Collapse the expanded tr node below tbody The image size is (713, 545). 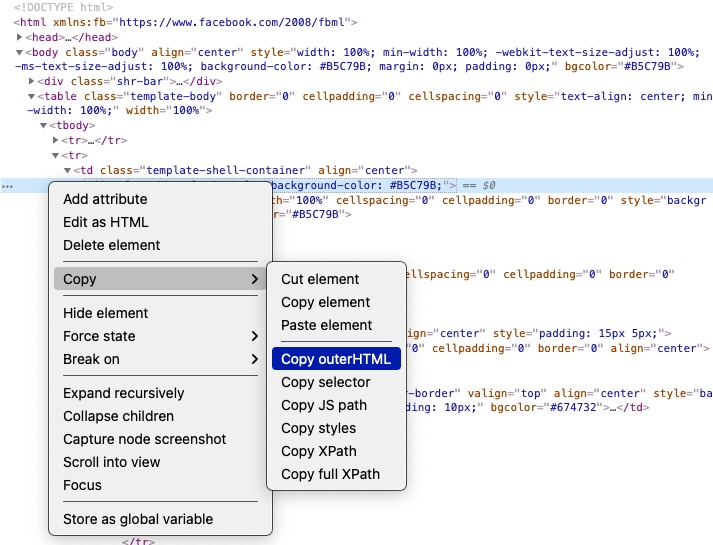[55, 155]
